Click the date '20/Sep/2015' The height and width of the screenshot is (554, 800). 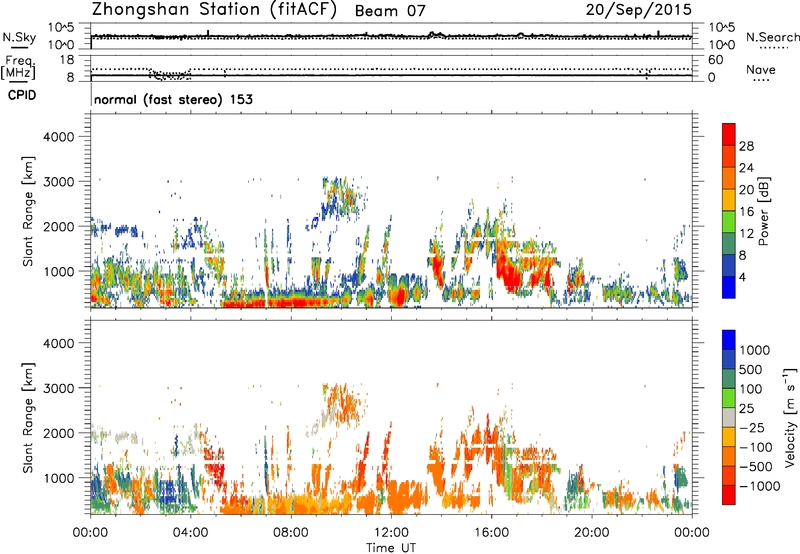click(x=639, y=9)
